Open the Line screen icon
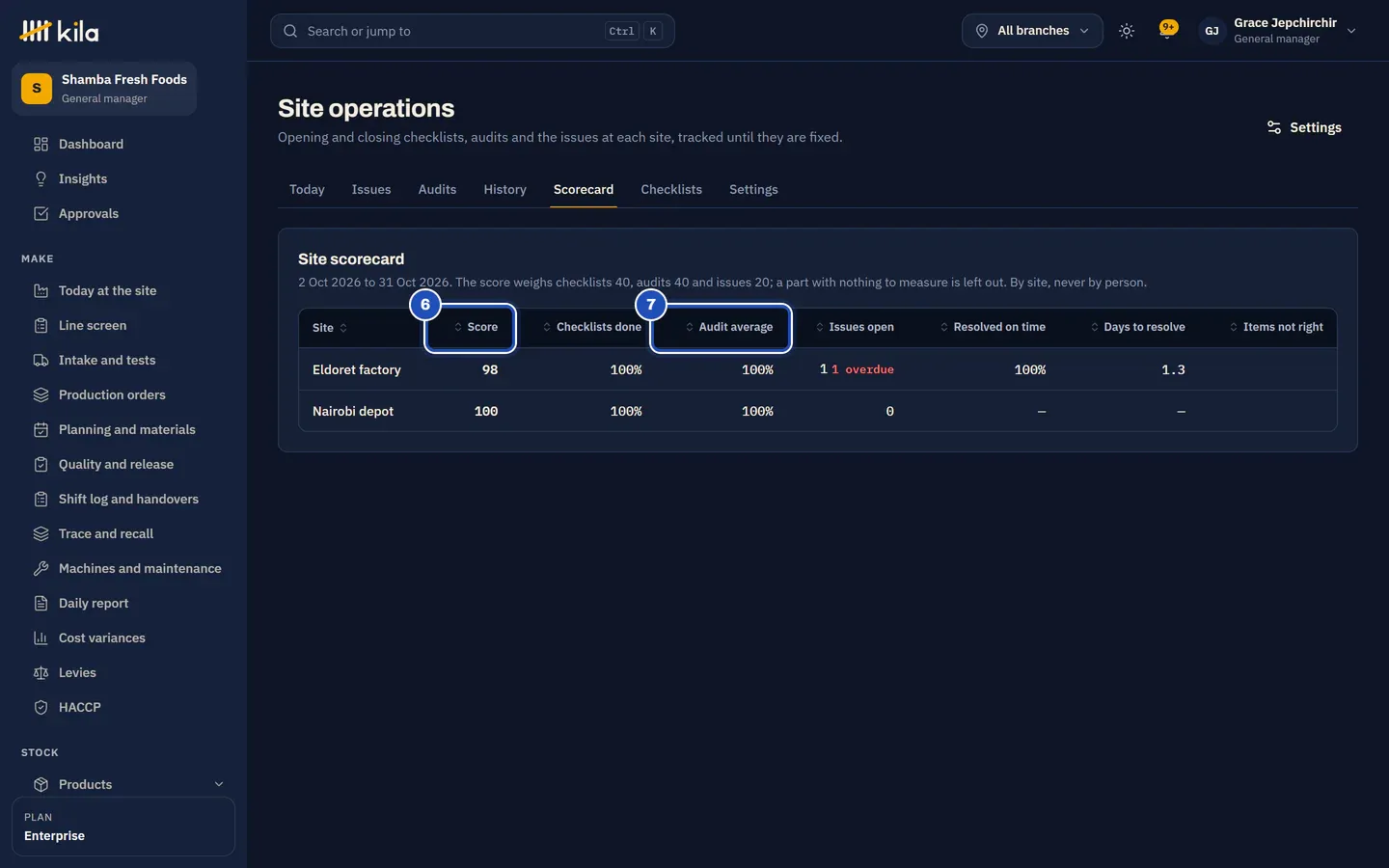 click(x=41, y=326)
